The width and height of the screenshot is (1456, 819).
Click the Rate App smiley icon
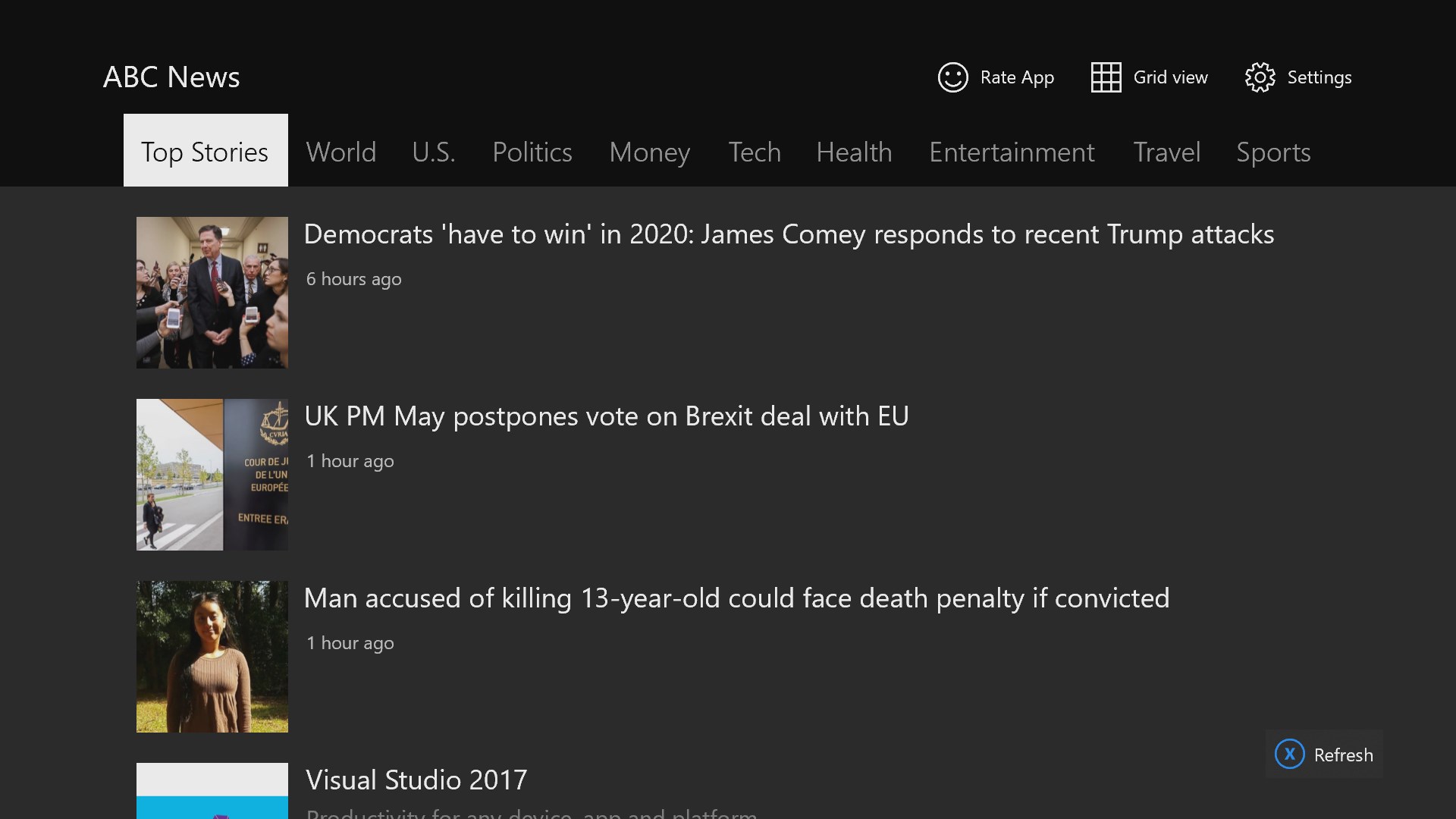click(952, 77)
